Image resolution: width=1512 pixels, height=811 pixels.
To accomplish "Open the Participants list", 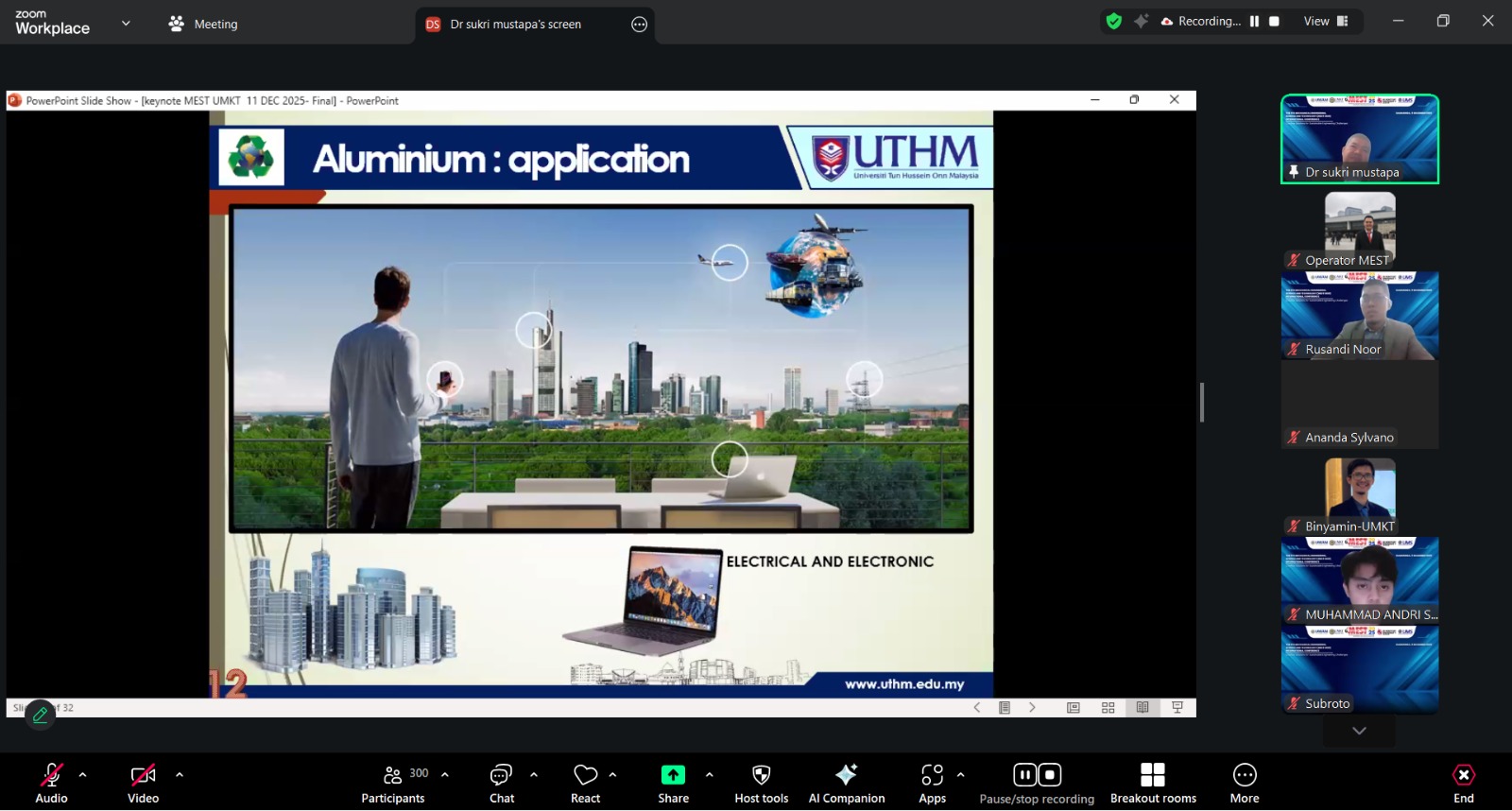I will click(393, 783).
